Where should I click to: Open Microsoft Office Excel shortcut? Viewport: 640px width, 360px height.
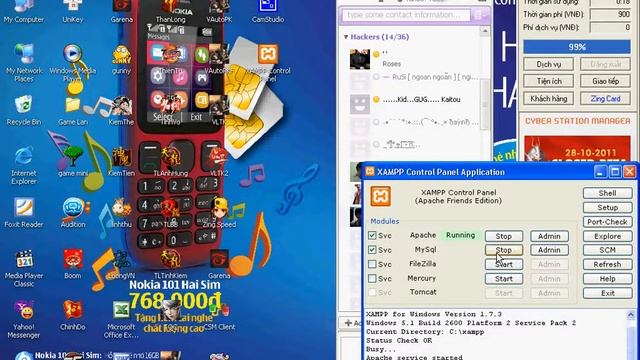click(x=121, y=320)
